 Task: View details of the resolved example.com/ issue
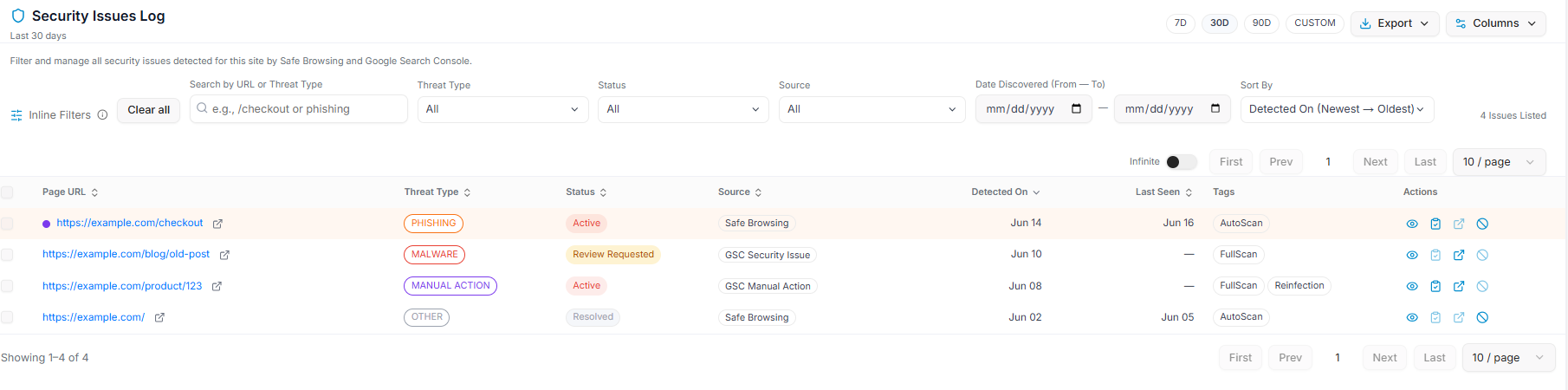(x=1412, y=317)
